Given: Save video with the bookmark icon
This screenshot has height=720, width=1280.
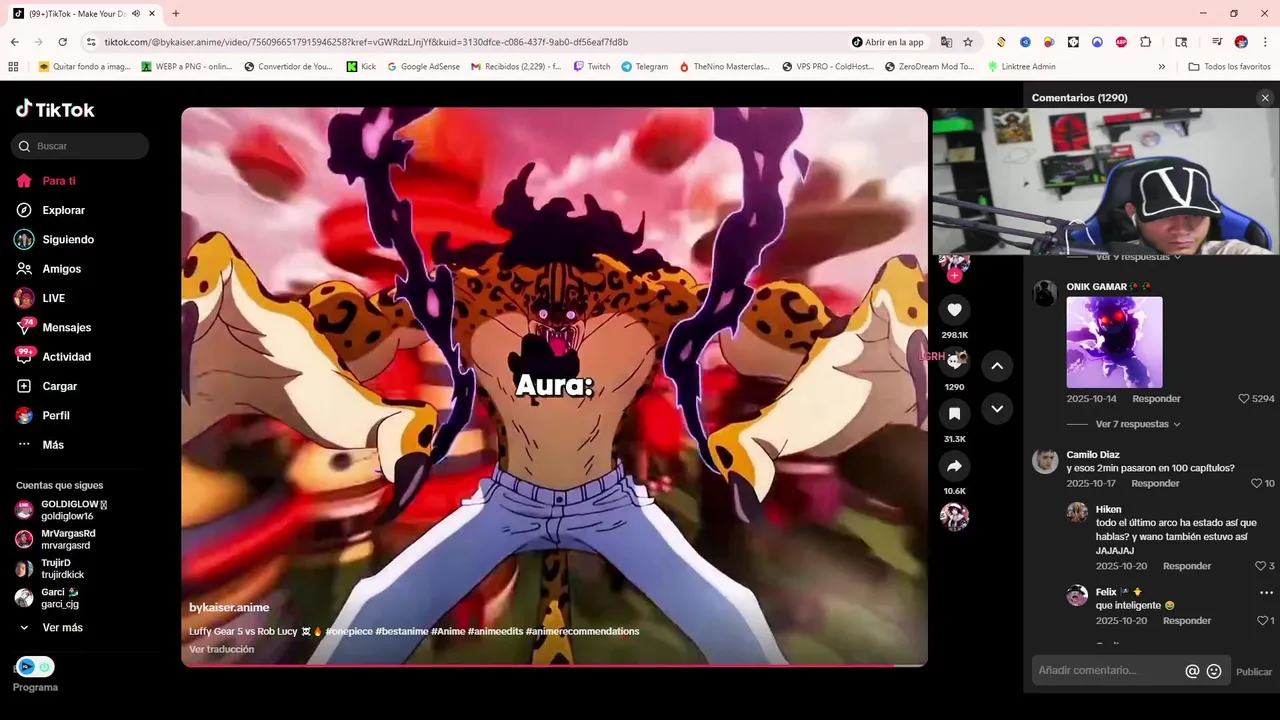Looking at the screenshot, I should pyautogui.click(x=954, y=414).
